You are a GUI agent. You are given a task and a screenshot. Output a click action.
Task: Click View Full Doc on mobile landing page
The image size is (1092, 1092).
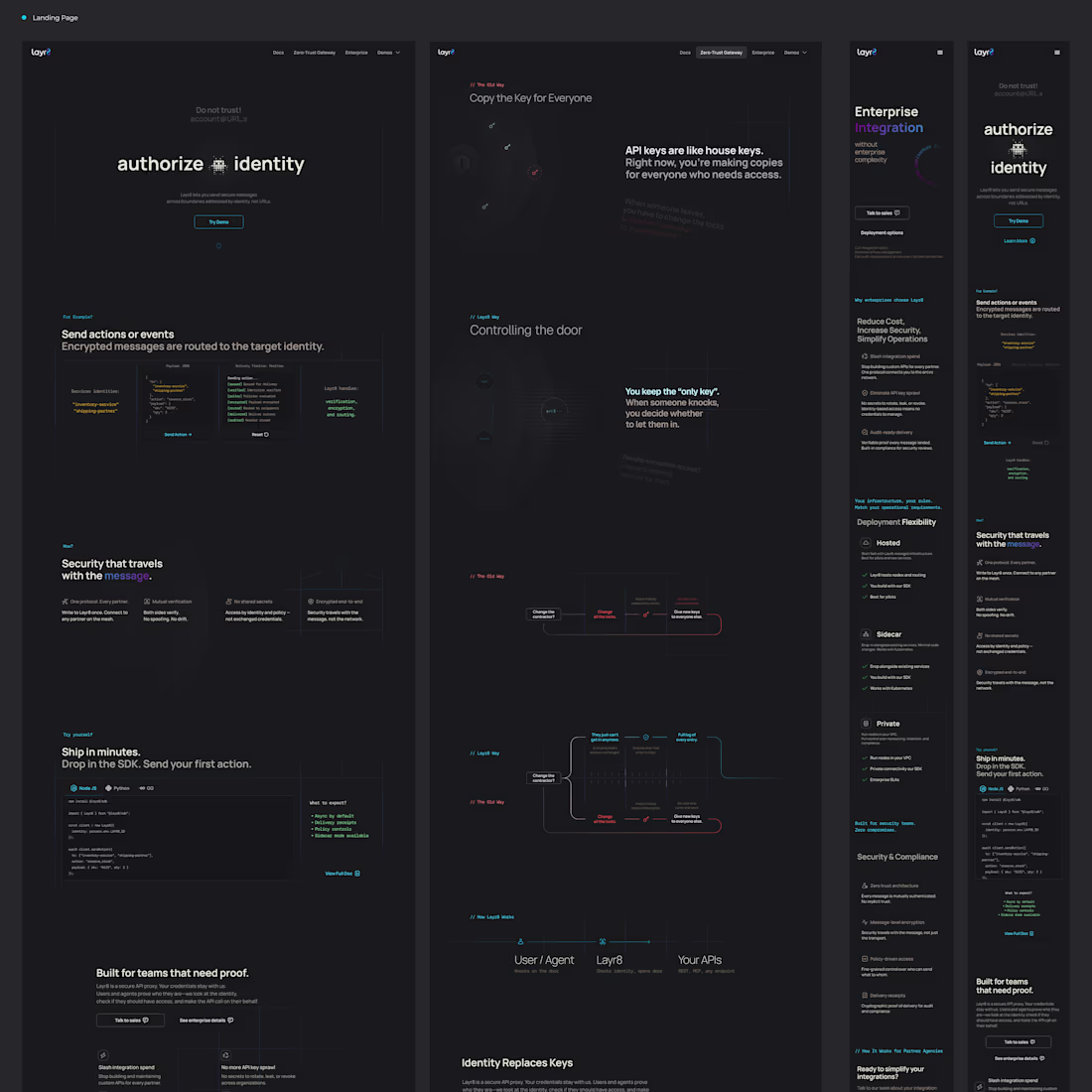click(x=1019, y=932)
